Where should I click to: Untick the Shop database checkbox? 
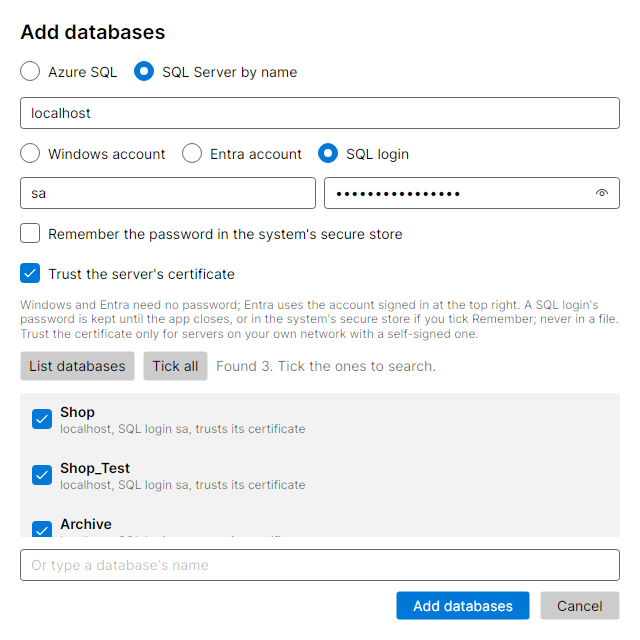42,419
